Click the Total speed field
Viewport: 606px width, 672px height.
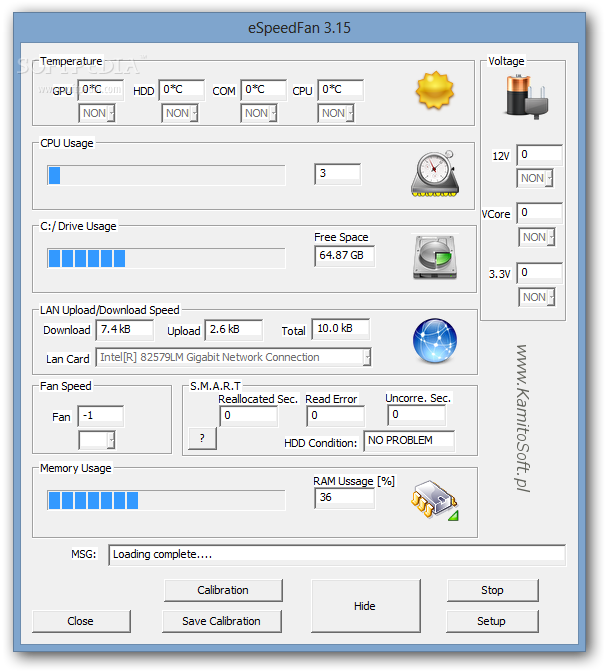(341, 329)
